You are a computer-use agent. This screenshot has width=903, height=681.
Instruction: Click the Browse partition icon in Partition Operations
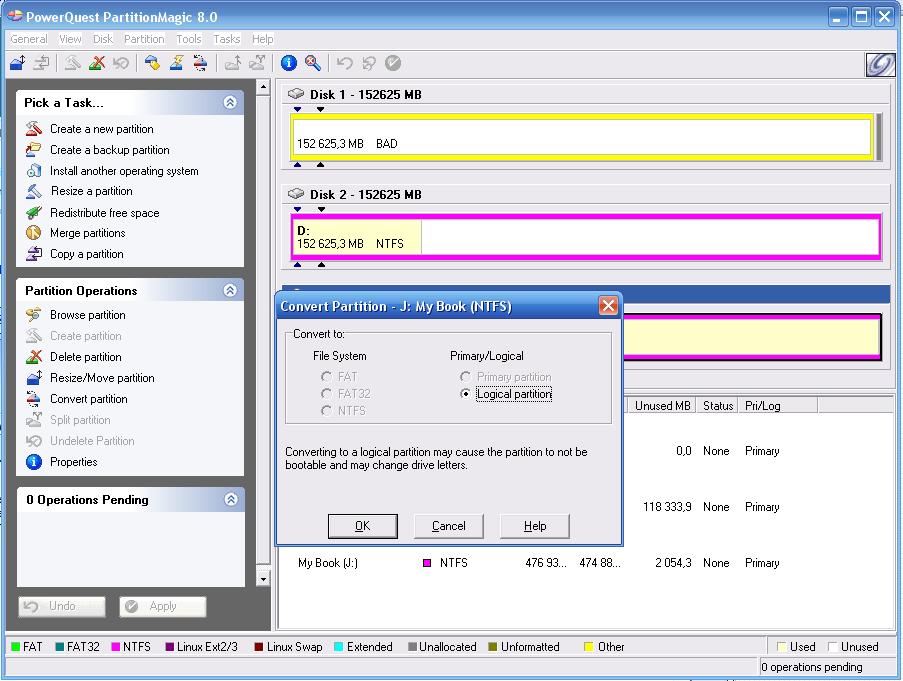click(x=34, y=314)
